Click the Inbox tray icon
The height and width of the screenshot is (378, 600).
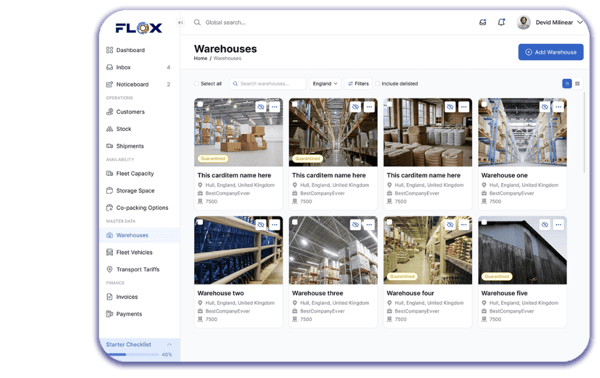click(x=109, y=67)
